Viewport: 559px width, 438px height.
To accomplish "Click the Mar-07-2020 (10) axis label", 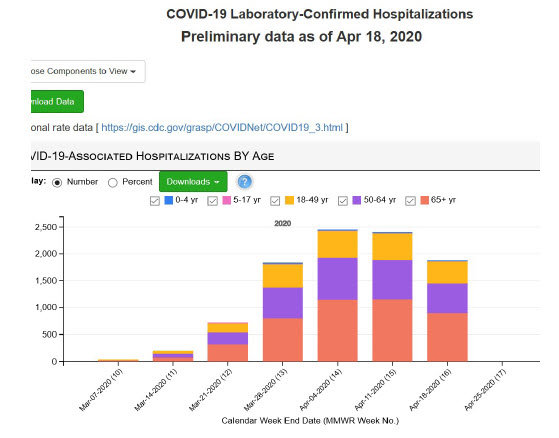I will click(101, 390).
